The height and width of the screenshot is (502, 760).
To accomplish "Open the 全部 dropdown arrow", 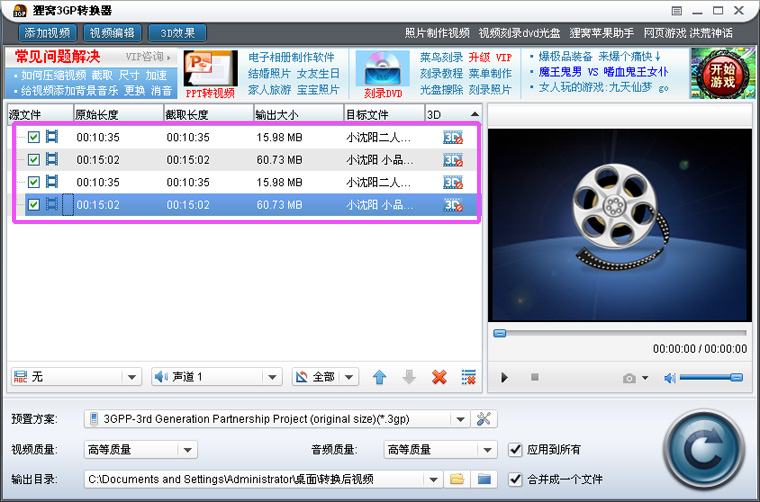I will (x=349, y=376).
